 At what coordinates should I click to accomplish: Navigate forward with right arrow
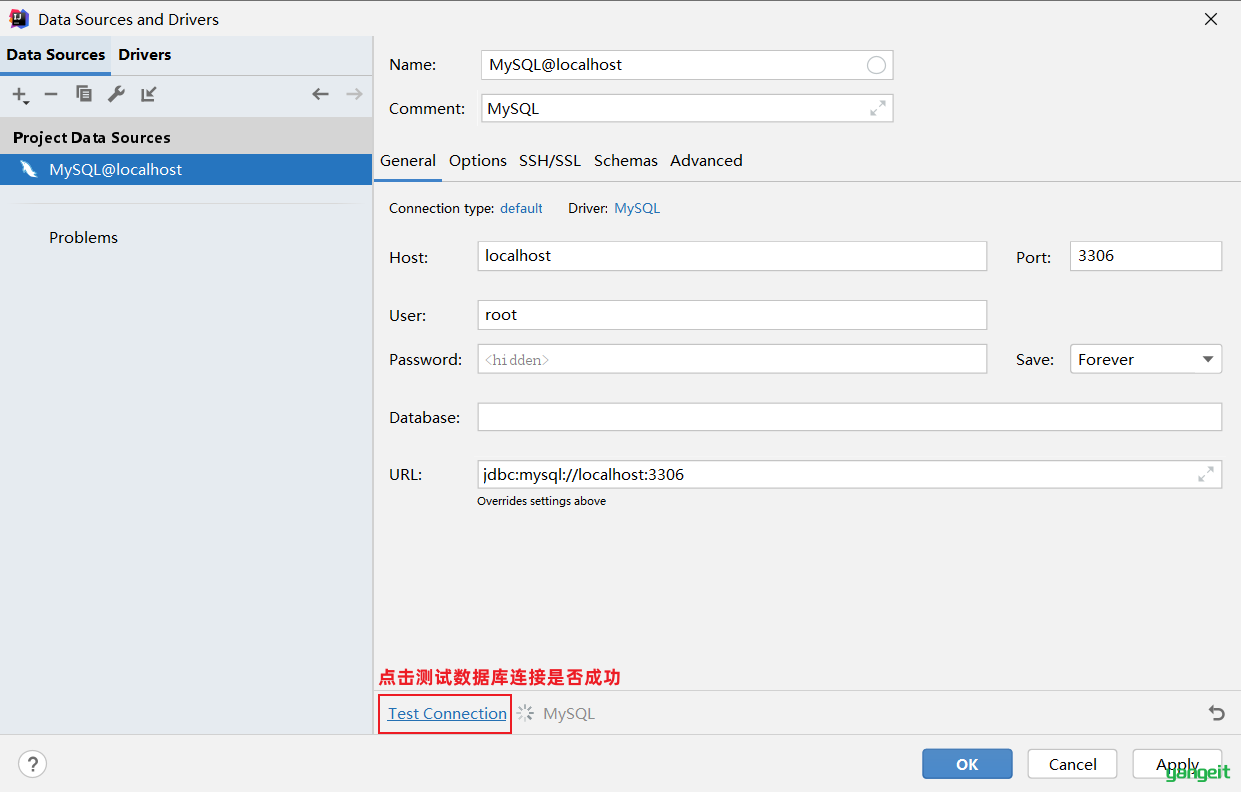tap(354, 94)
